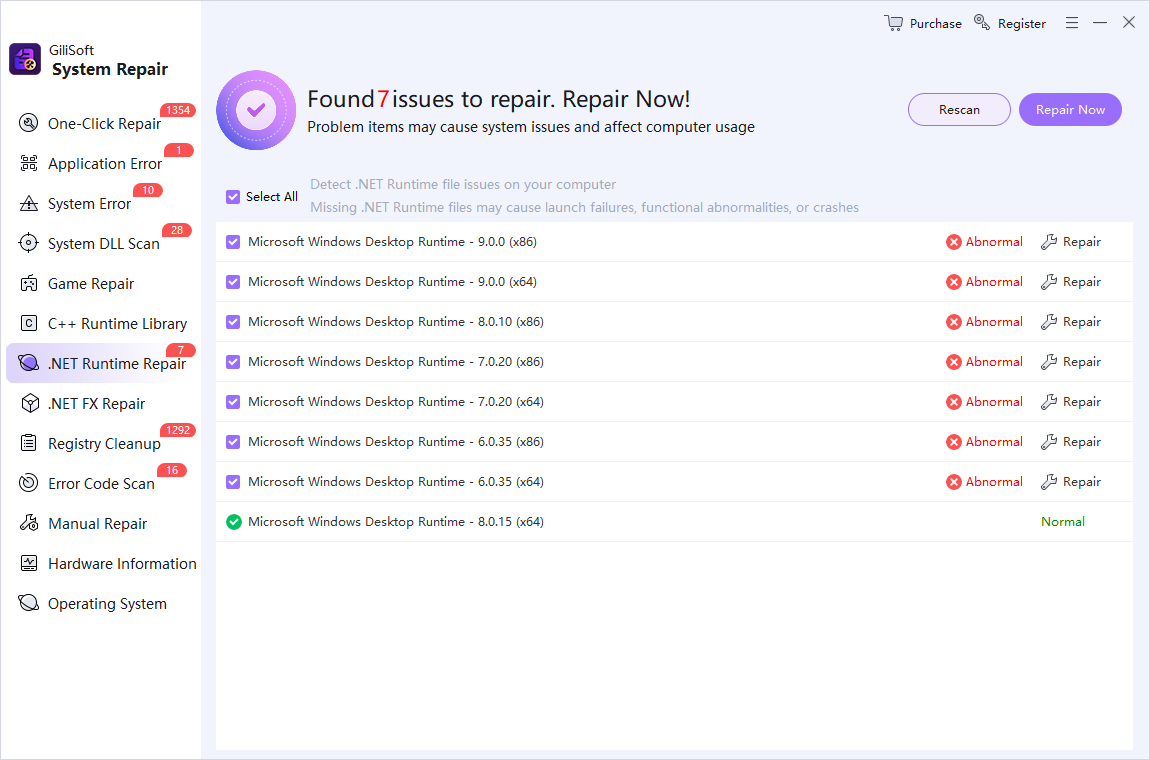
Task: Open the Hardware Information section
Action: 101,563
